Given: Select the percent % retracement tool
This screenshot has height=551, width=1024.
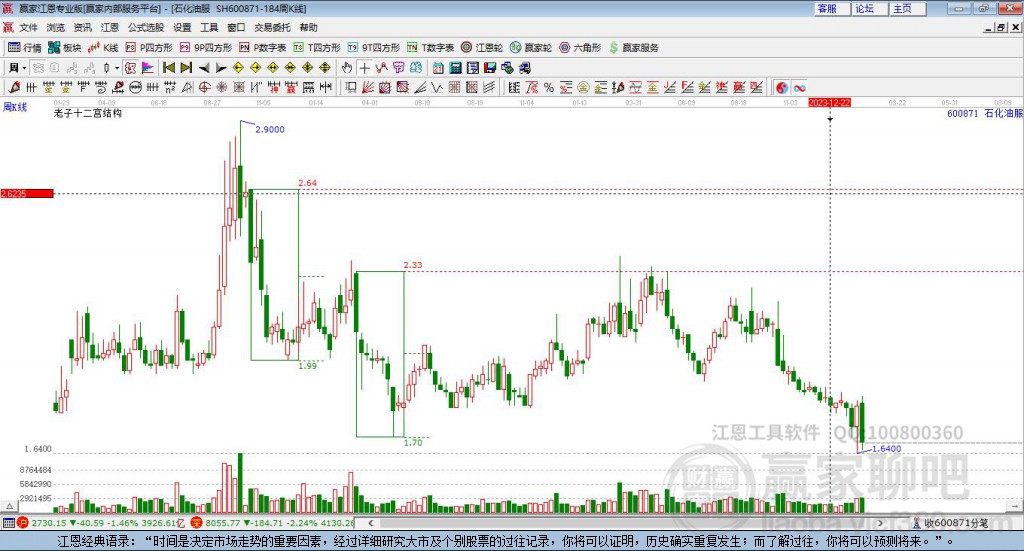Looking at the screenshot, I should [549, 87].
